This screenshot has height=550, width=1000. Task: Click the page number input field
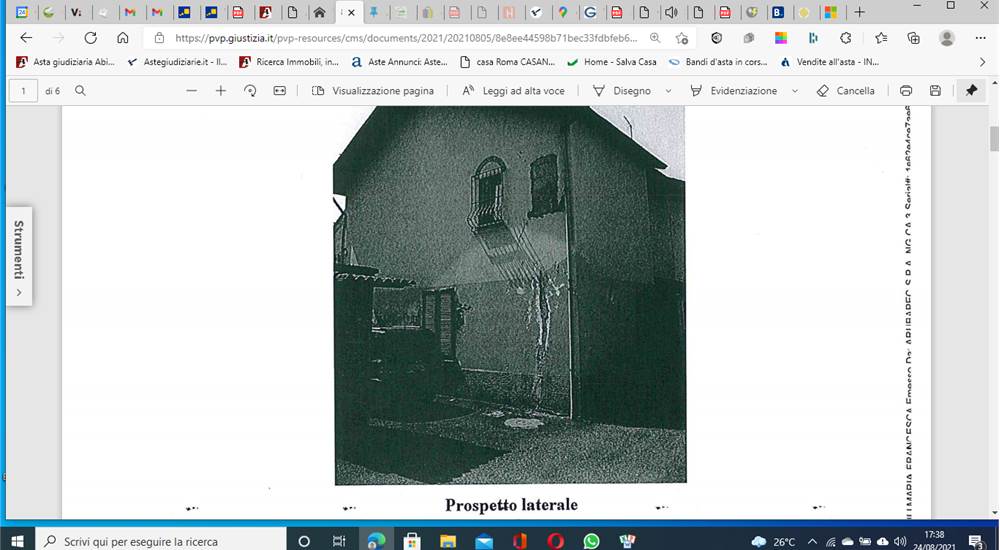[x=24, y=91]
